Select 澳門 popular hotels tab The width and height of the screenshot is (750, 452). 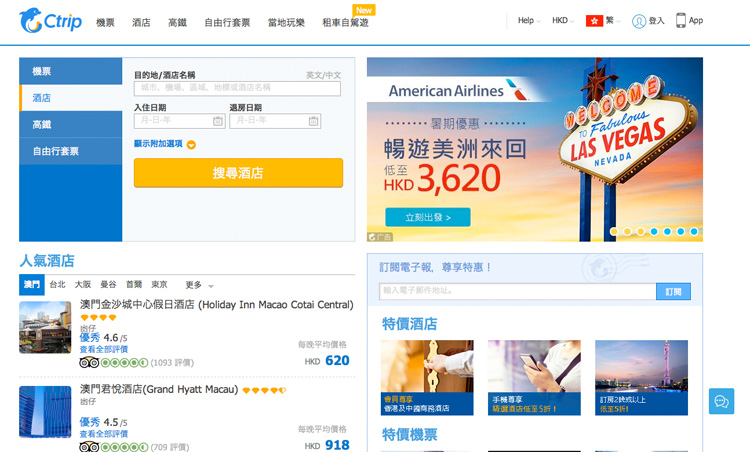point(32,285)
